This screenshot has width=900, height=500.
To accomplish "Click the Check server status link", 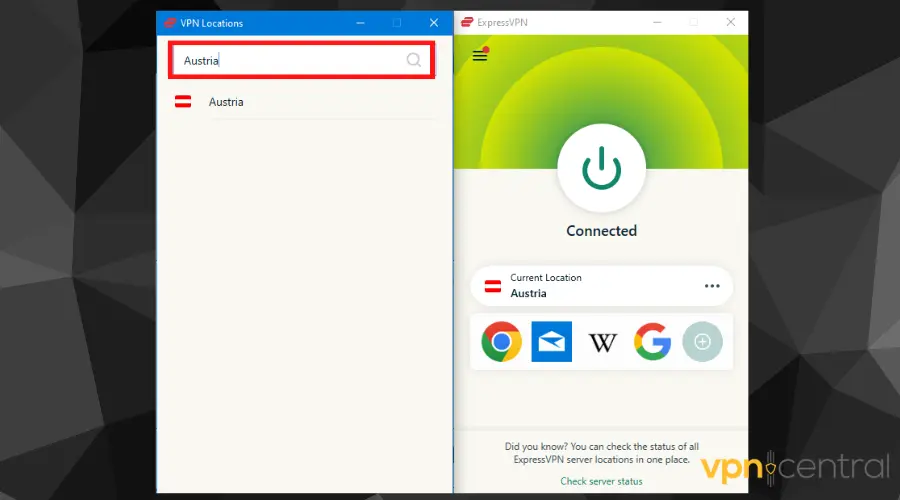I will click(x=601, y=481).
